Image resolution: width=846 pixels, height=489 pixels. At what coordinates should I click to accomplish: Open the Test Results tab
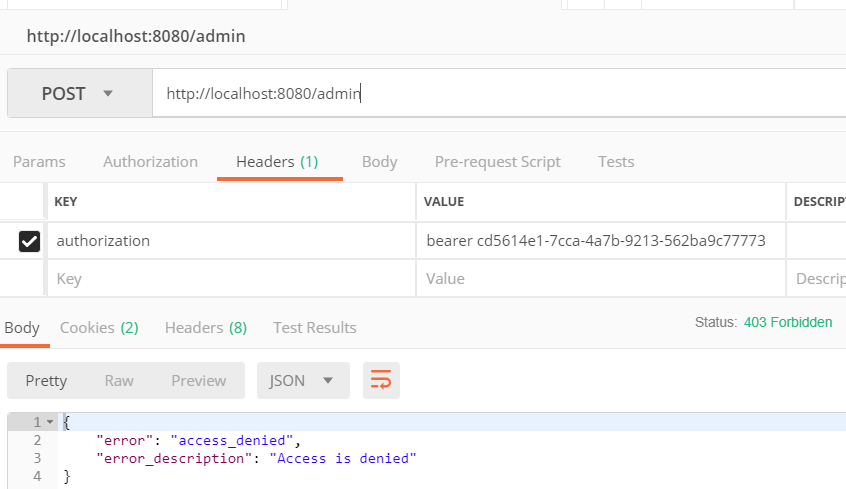(x=314, y=327)
